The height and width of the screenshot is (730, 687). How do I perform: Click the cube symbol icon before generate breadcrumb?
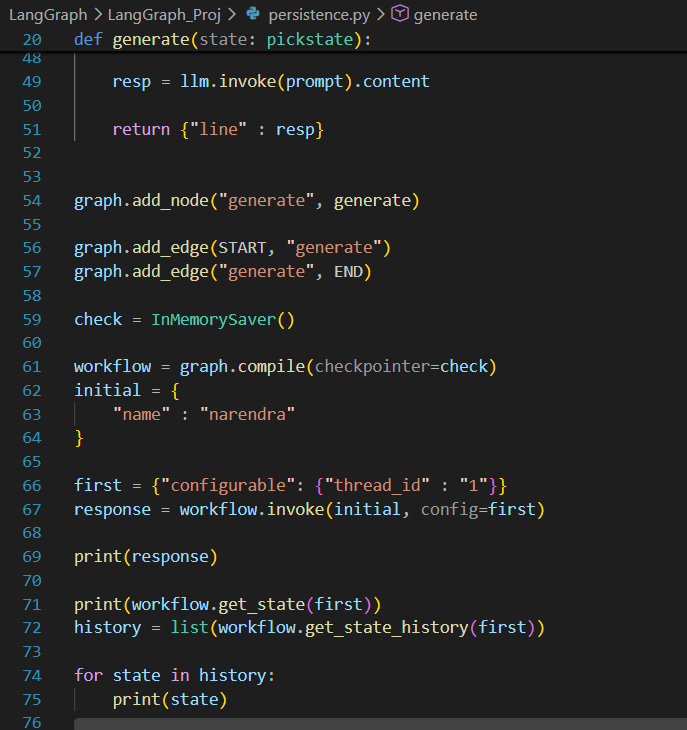tap(399, 14)
